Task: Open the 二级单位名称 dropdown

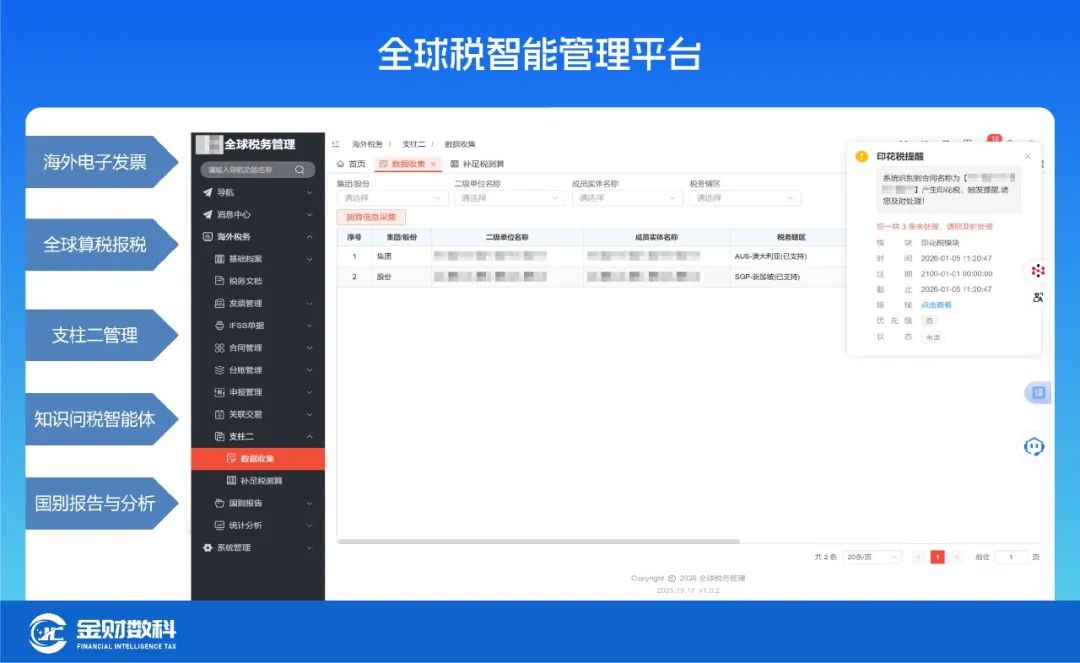Action: (510, 198)
